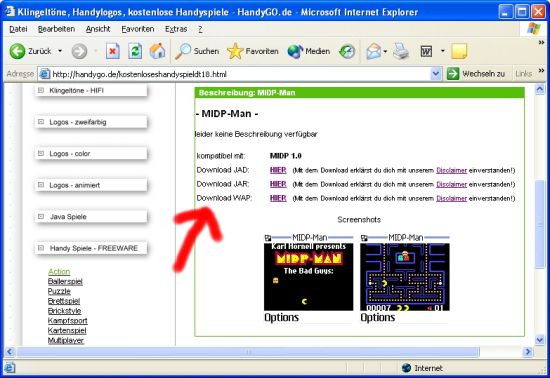Open the ? help menu
Image resolution: width=550 pixels, height=378 pixels.
click(200, 29)
